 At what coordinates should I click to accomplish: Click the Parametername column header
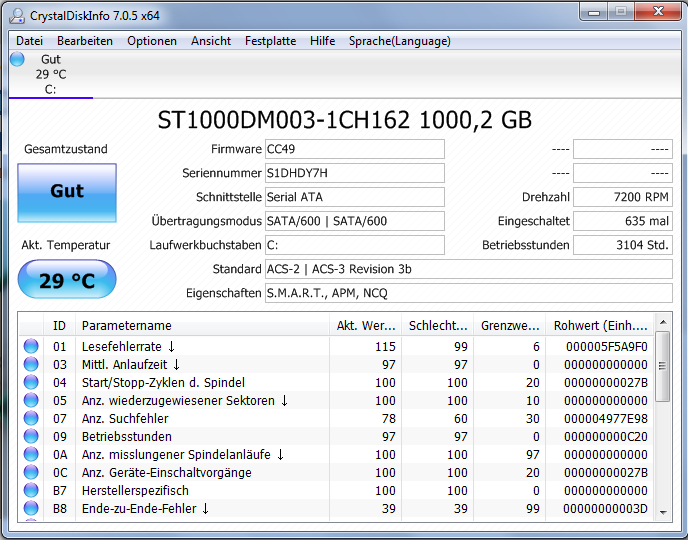202,325
